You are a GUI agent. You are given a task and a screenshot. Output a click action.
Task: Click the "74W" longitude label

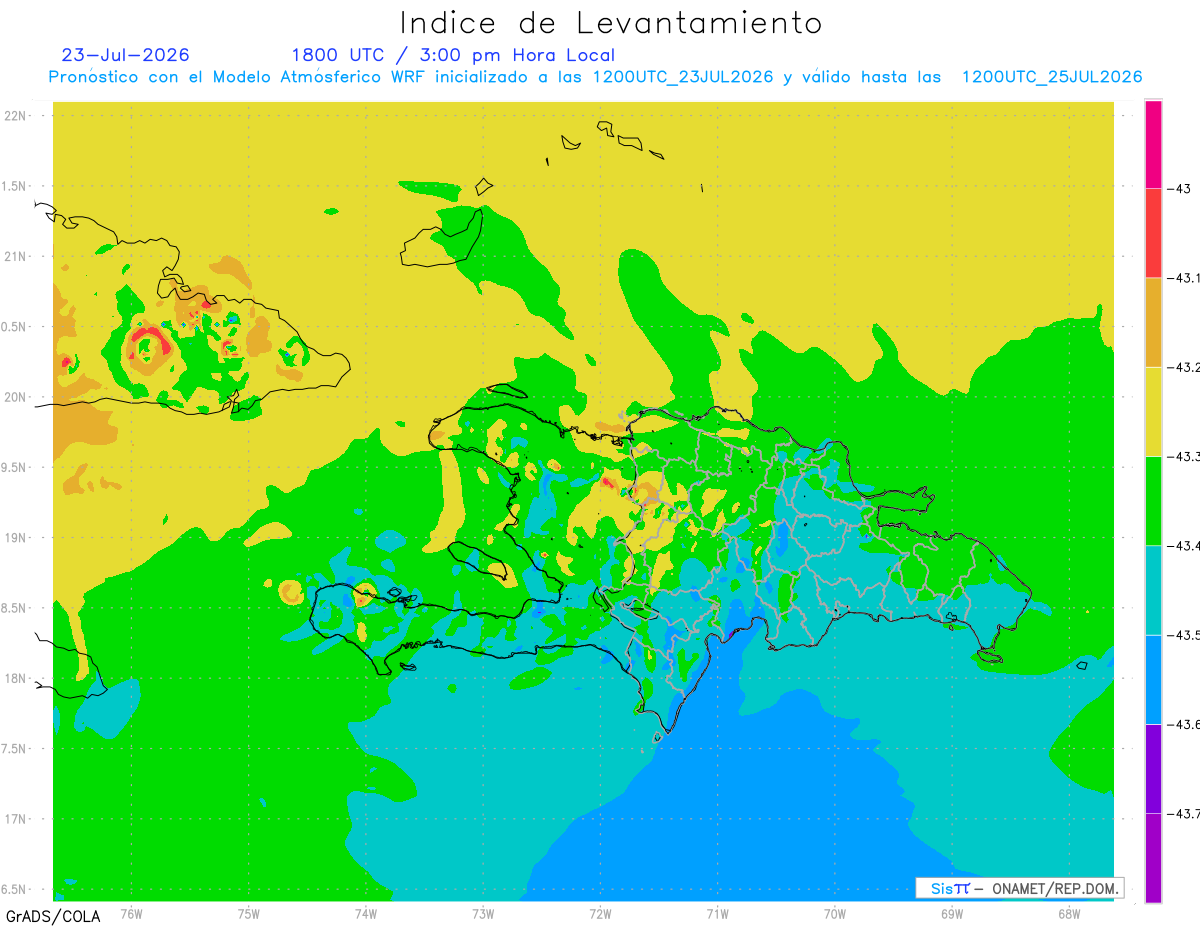[x=365, y=913]
